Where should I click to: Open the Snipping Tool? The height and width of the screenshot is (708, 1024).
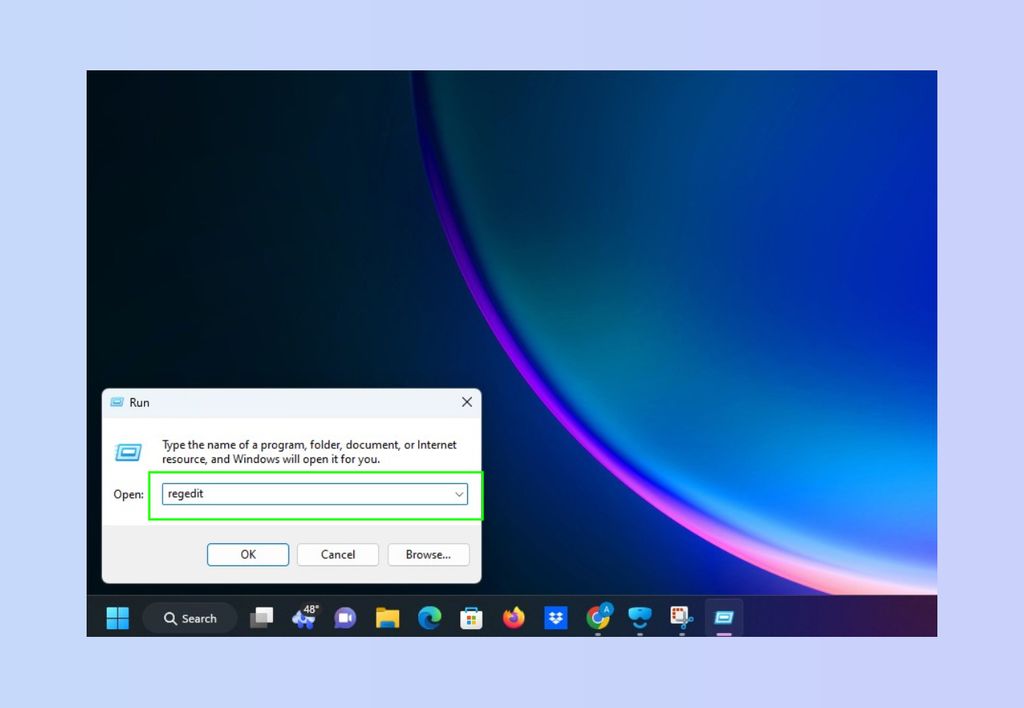tap(681, 617)
